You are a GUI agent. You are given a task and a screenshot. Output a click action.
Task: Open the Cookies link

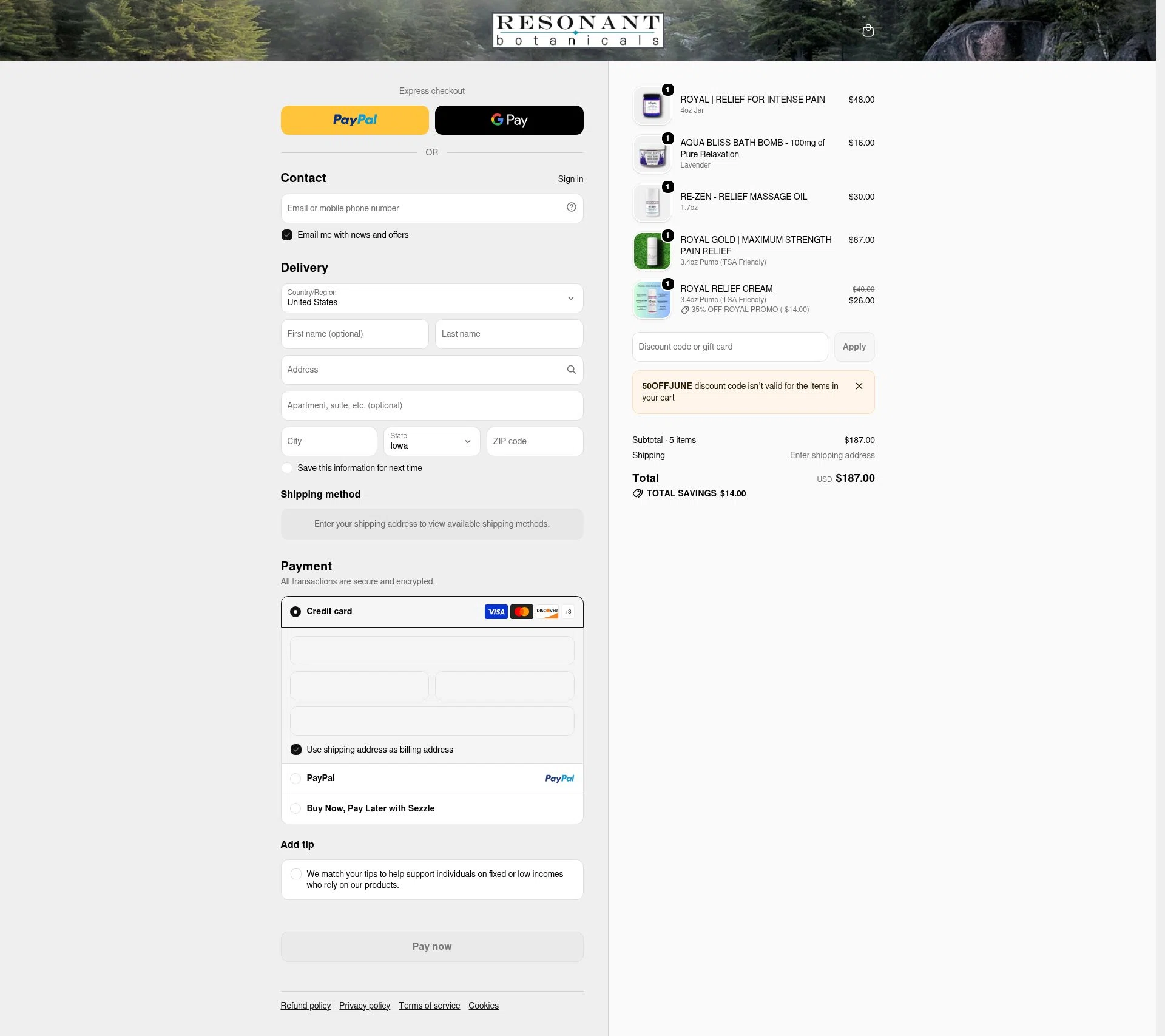pyautogui.click(x=484, y=1006)
